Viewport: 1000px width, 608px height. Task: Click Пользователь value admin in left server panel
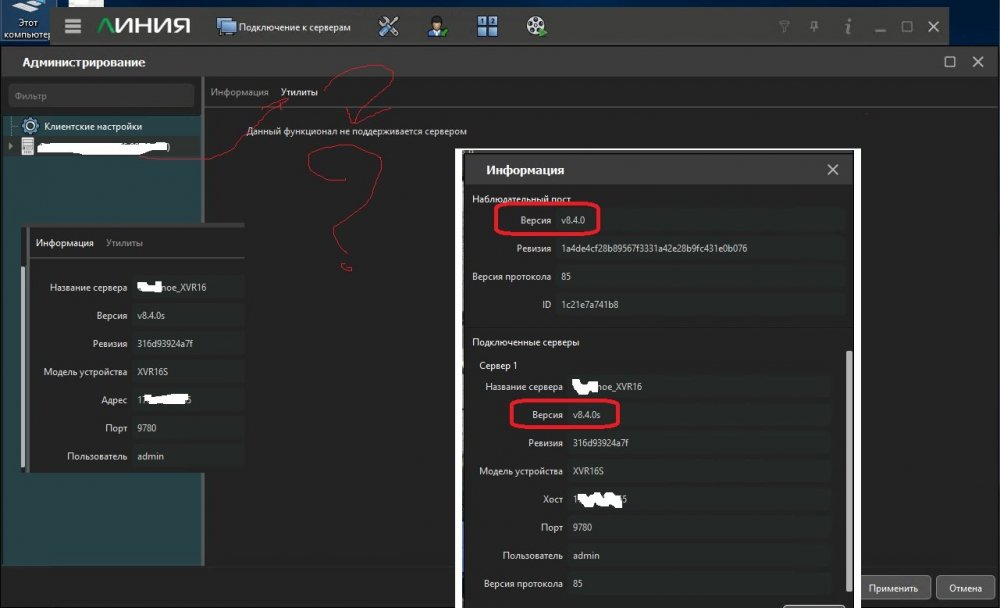151,456
